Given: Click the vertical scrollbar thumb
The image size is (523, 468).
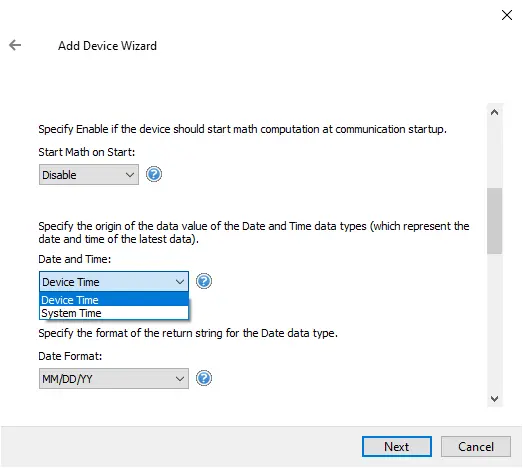Looking at the screenshot, I should coord(494,221).
